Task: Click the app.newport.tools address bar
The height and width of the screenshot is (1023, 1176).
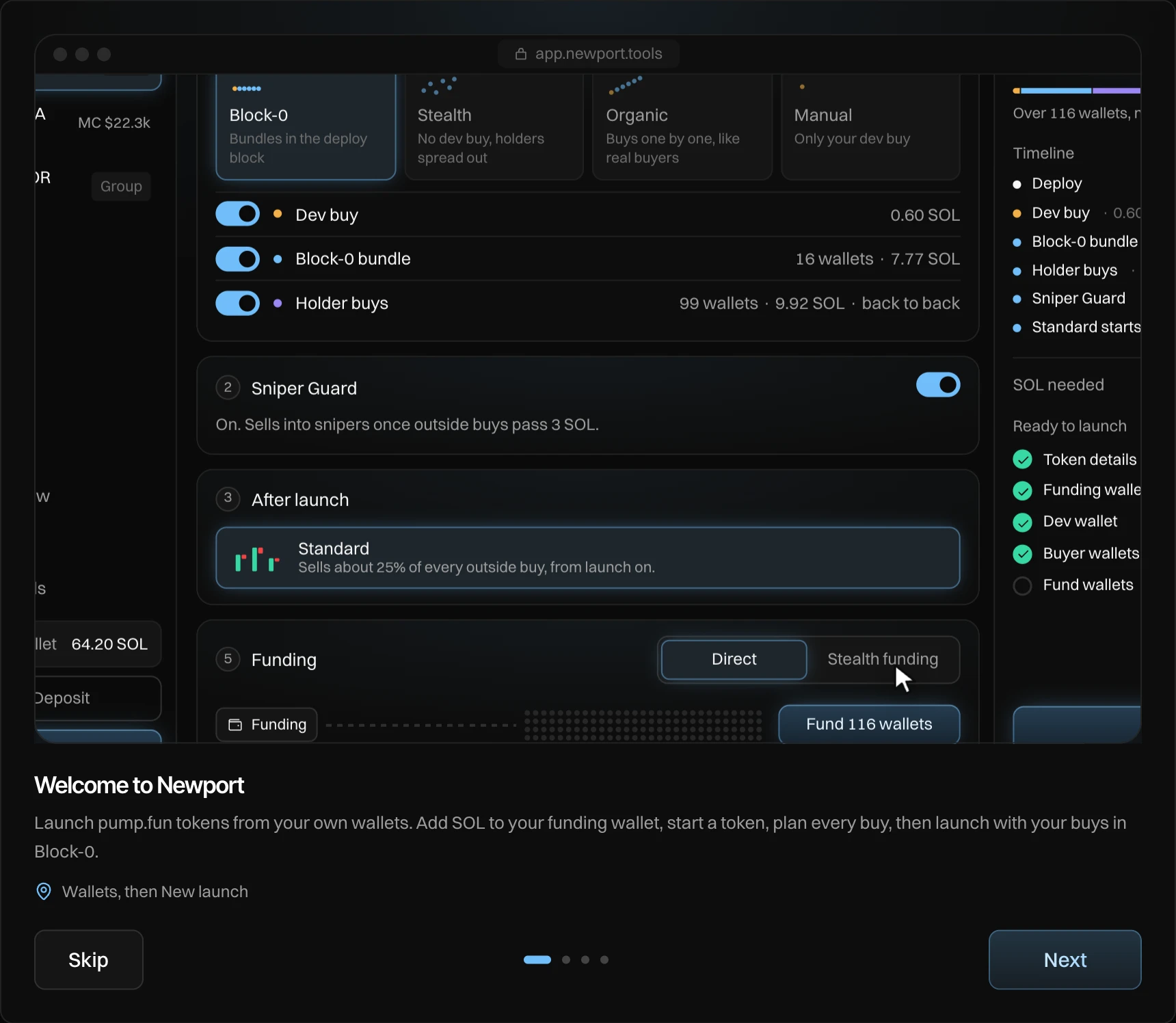Action: (589, 53)
